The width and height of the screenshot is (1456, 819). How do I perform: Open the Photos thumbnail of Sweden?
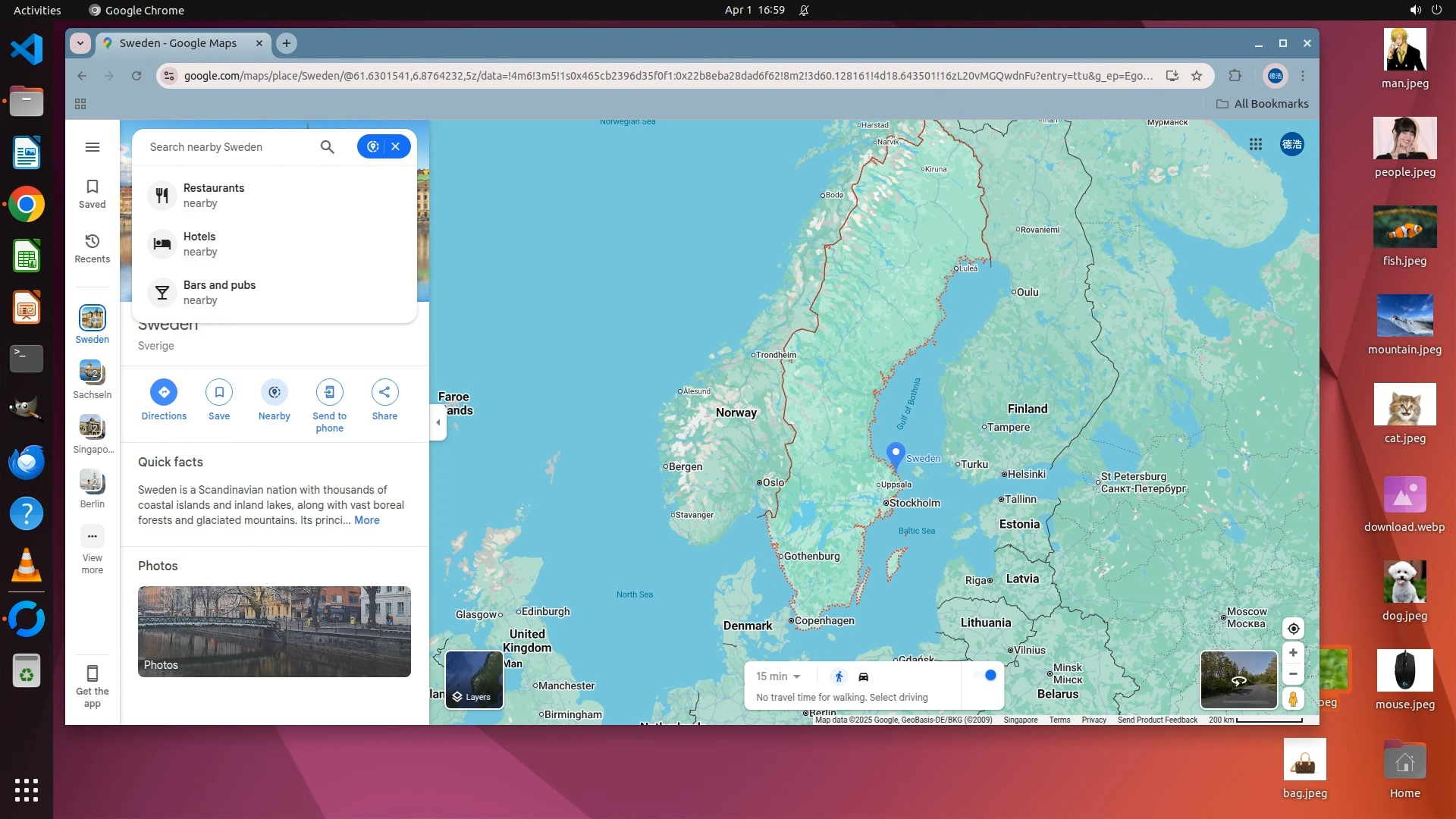tap(274, 631)
